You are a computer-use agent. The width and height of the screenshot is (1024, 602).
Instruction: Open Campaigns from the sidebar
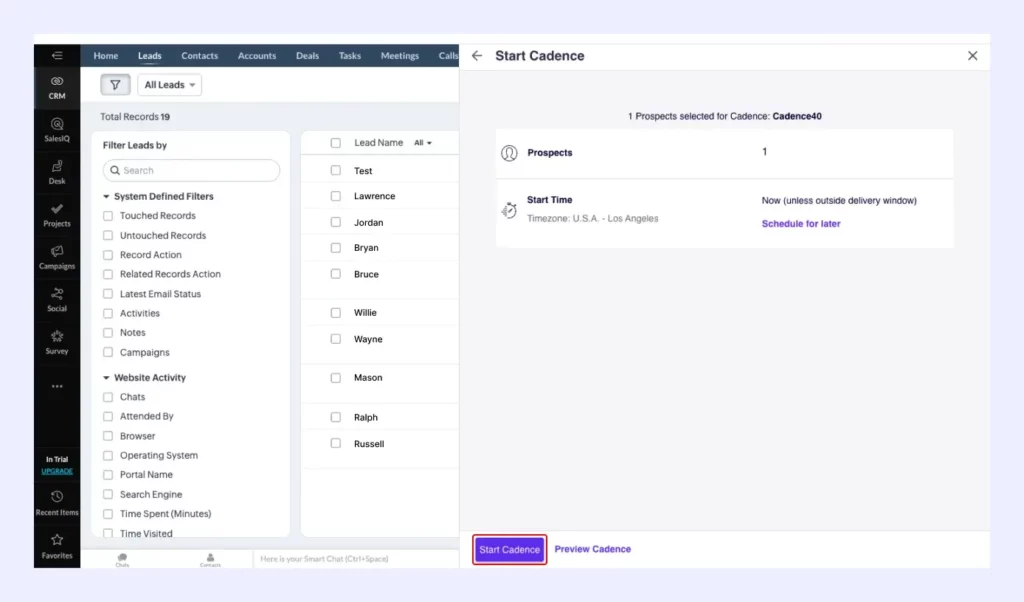[57, 257]
